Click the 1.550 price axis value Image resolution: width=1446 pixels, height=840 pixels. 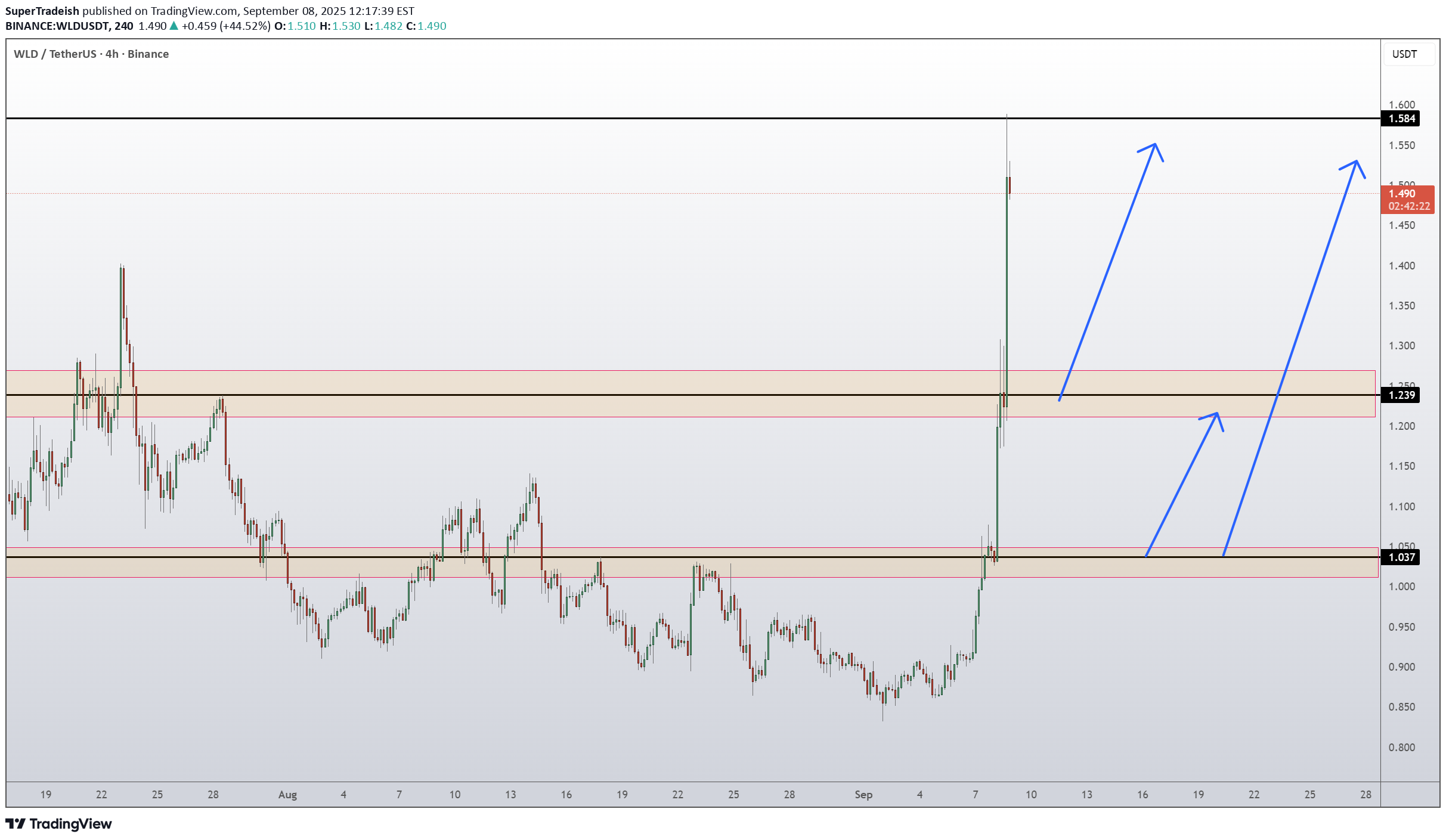[x=1402, y=145]
